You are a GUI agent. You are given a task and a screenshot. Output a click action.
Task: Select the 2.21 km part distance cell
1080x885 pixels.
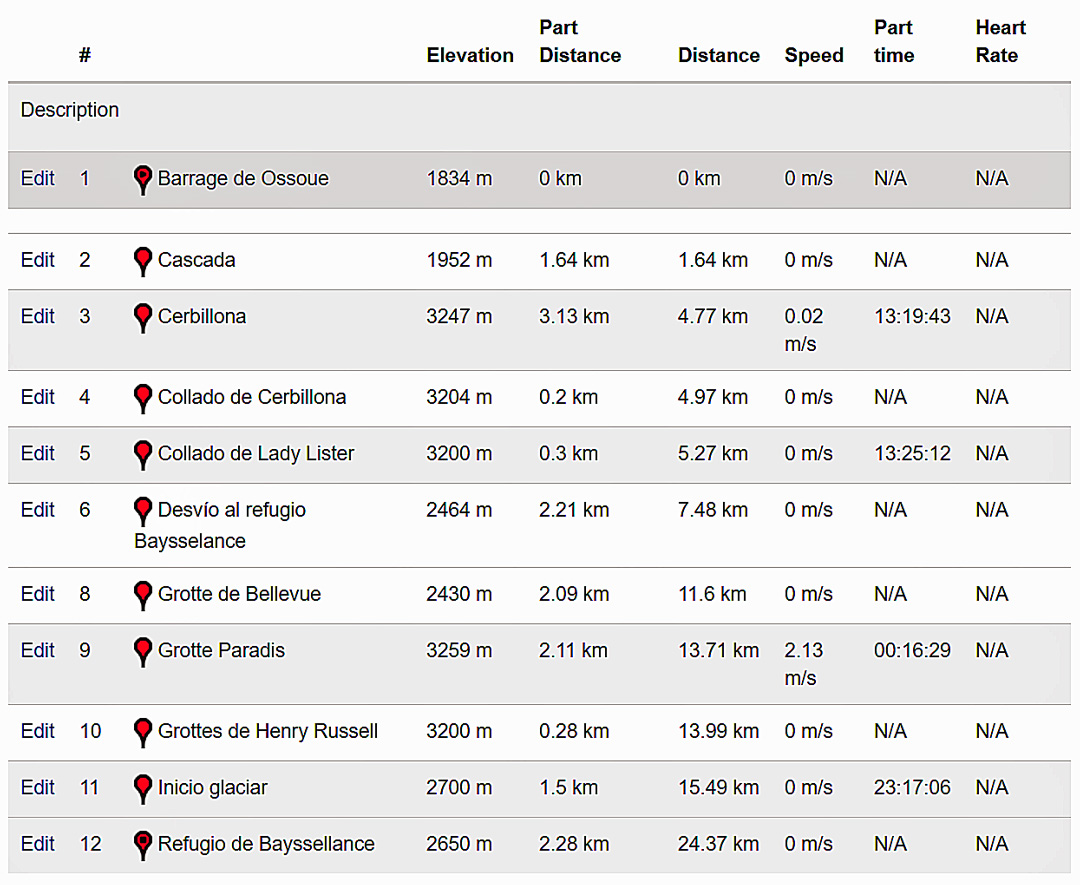[x=574, y=510]
